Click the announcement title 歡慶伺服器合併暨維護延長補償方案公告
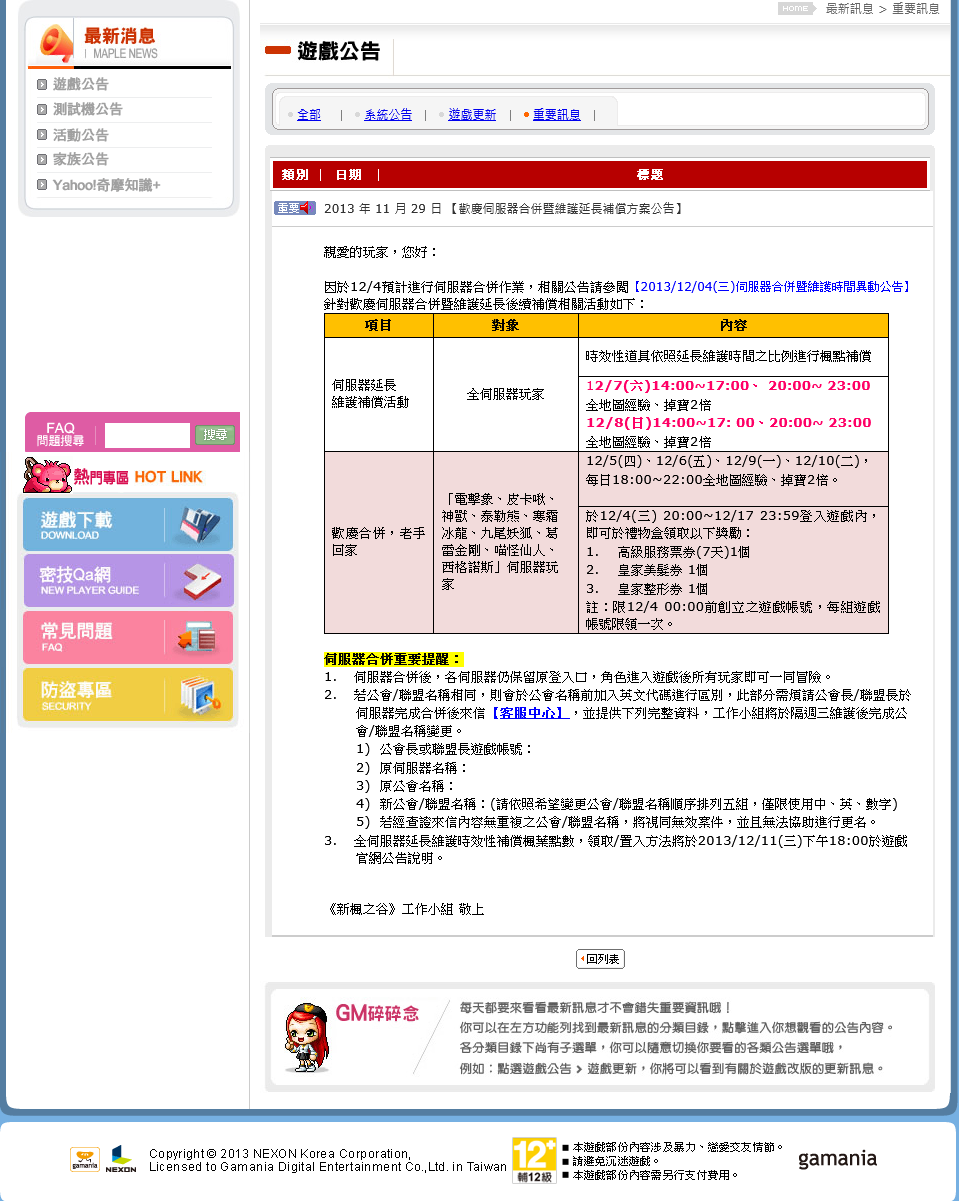The width and height of the screenshot is (959, 1201). (566, 208)
